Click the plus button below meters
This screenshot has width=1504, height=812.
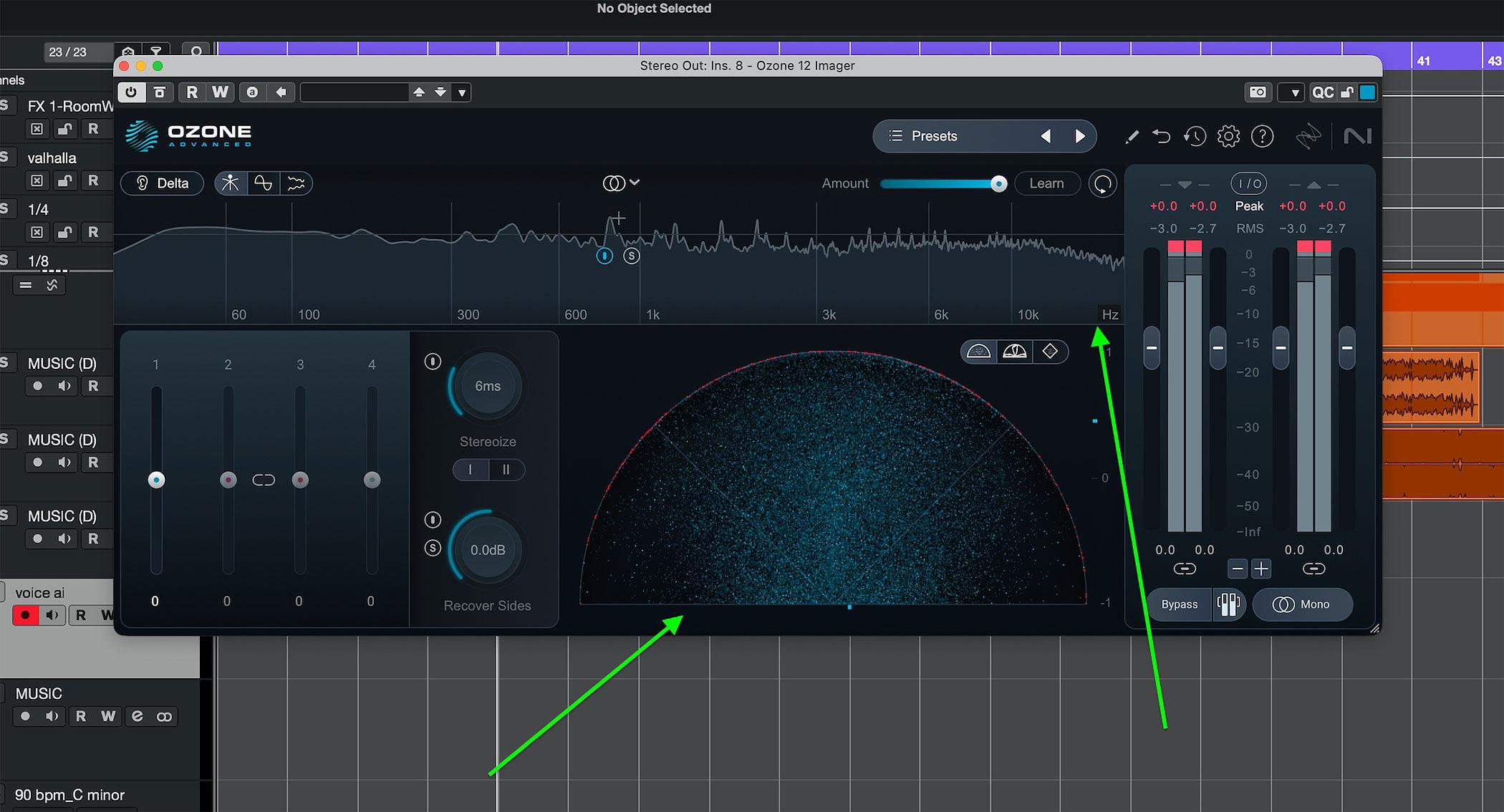click(1261, 569)
